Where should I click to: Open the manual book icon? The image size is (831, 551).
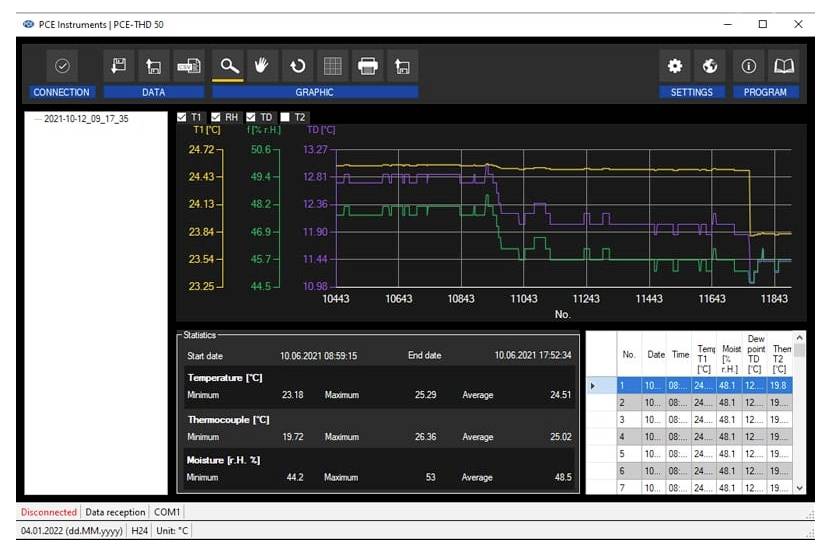[784, 66]
